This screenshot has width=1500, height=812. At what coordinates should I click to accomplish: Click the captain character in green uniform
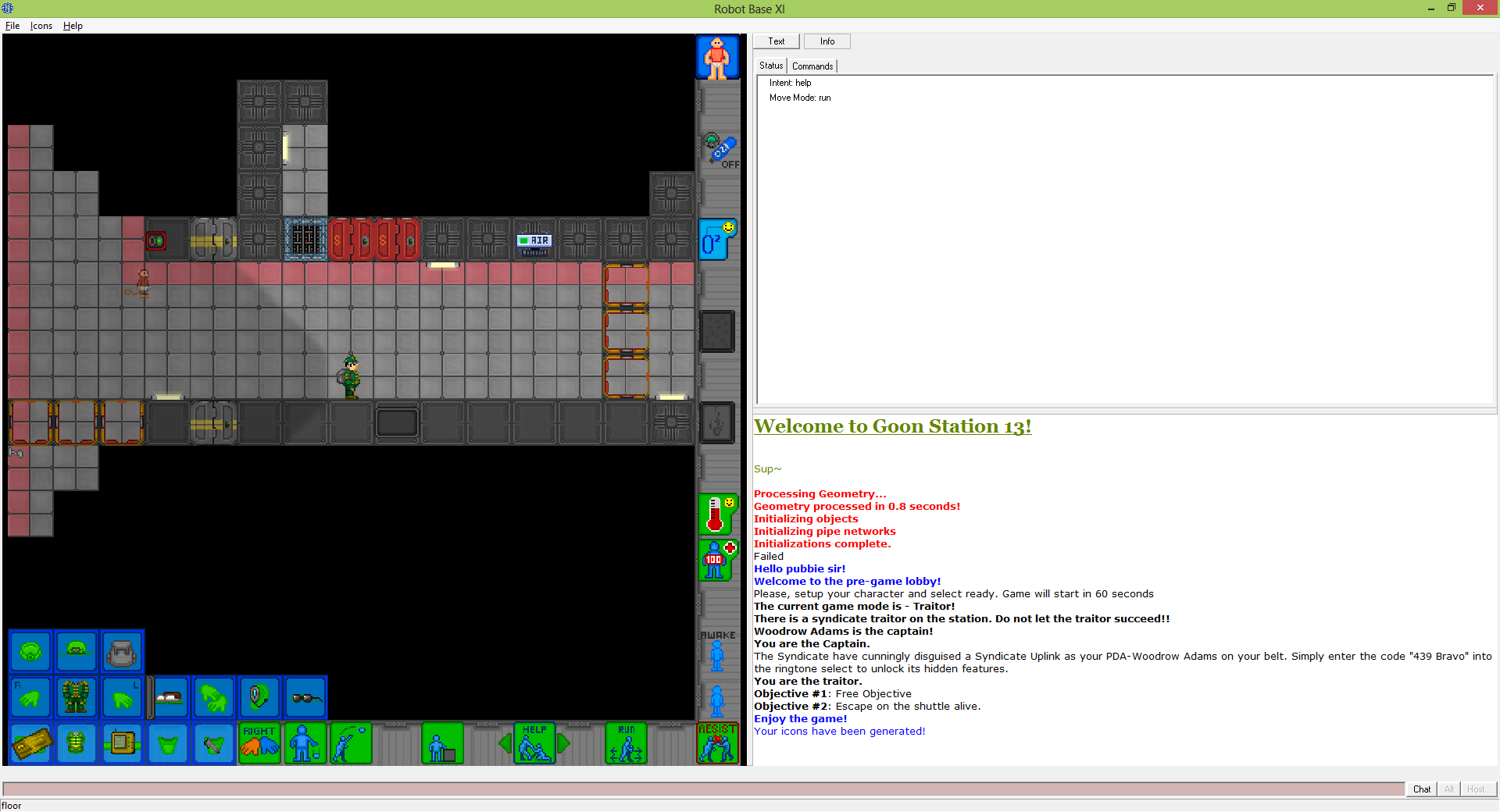[351, 376]
